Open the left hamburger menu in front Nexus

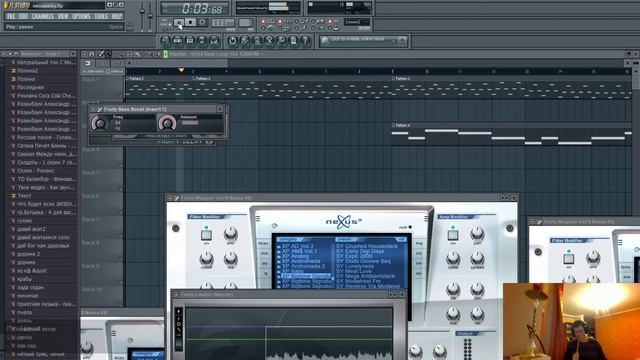coord(258,219)
